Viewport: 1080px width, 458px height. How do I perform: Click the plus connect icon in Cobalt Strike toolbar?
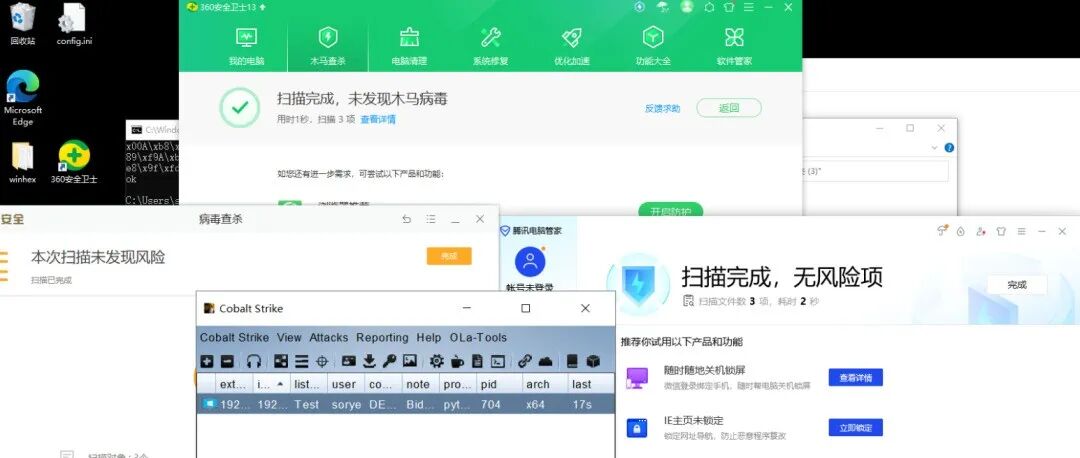pos(207,361)
